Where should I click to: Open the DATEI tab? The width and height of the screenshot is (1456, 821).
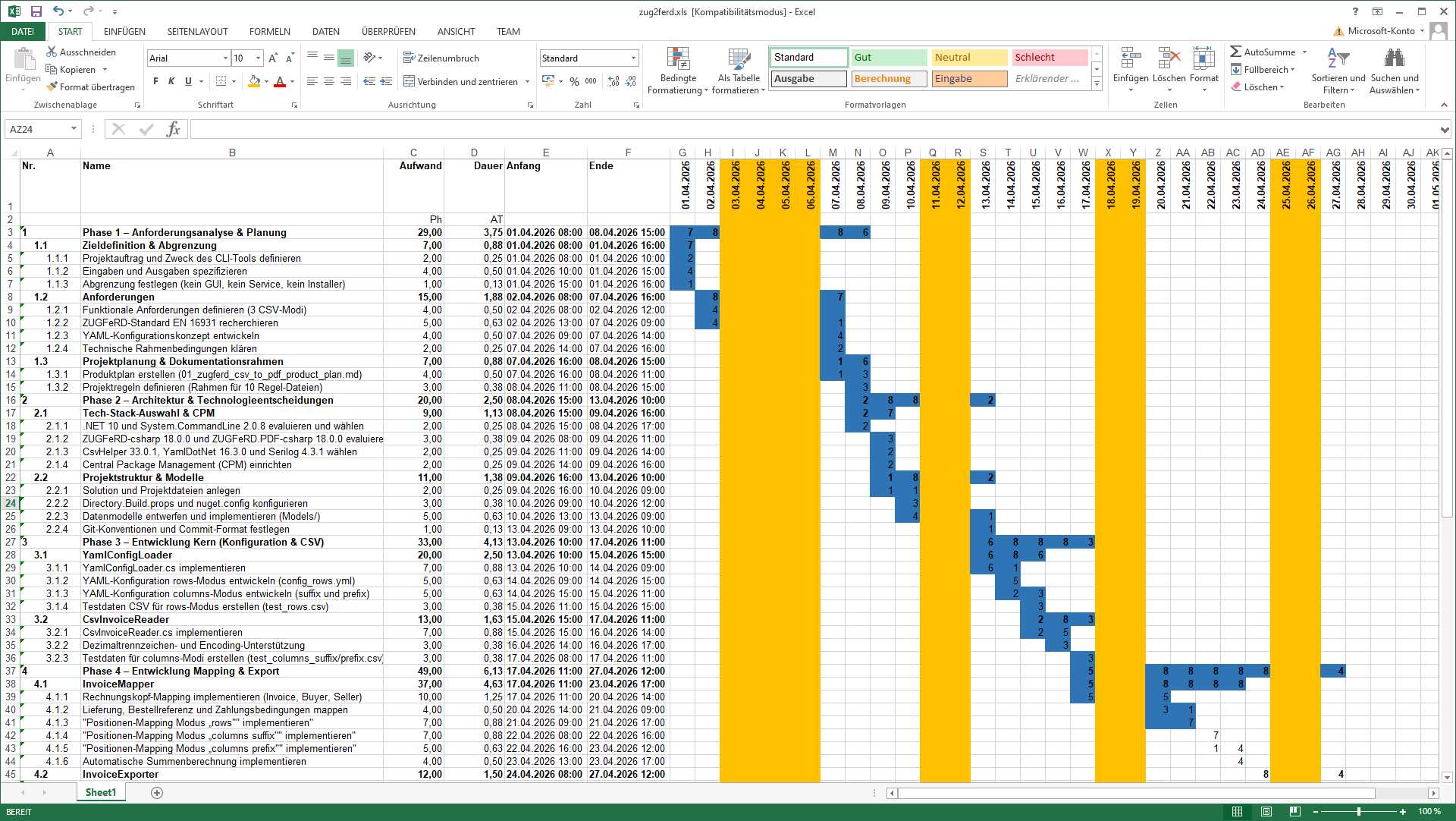click(23, 31)
